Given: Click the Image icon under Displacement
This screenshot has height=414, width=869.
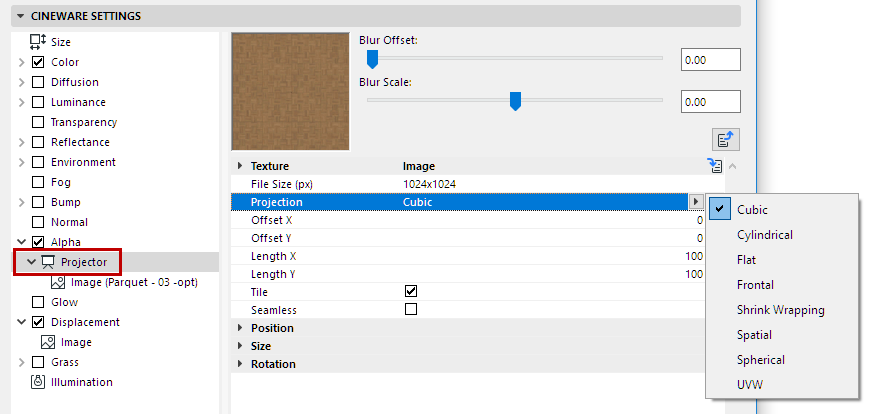Looking at the screenshot, I should tap(48, 342).
